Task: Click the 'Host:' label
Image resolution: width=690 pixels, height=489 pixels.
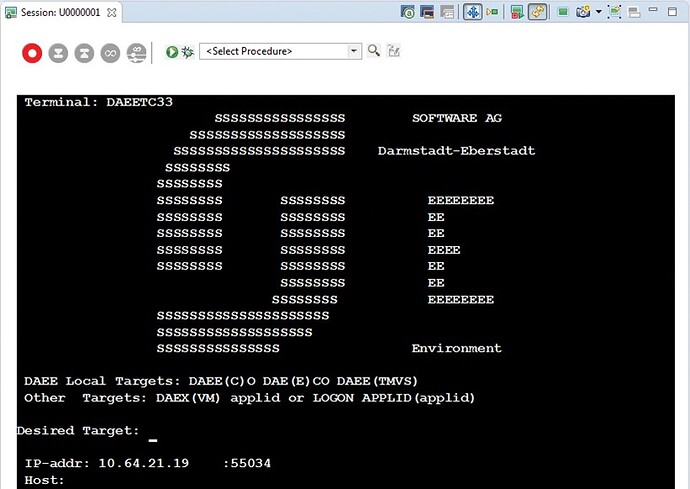Action: (44, 480)
